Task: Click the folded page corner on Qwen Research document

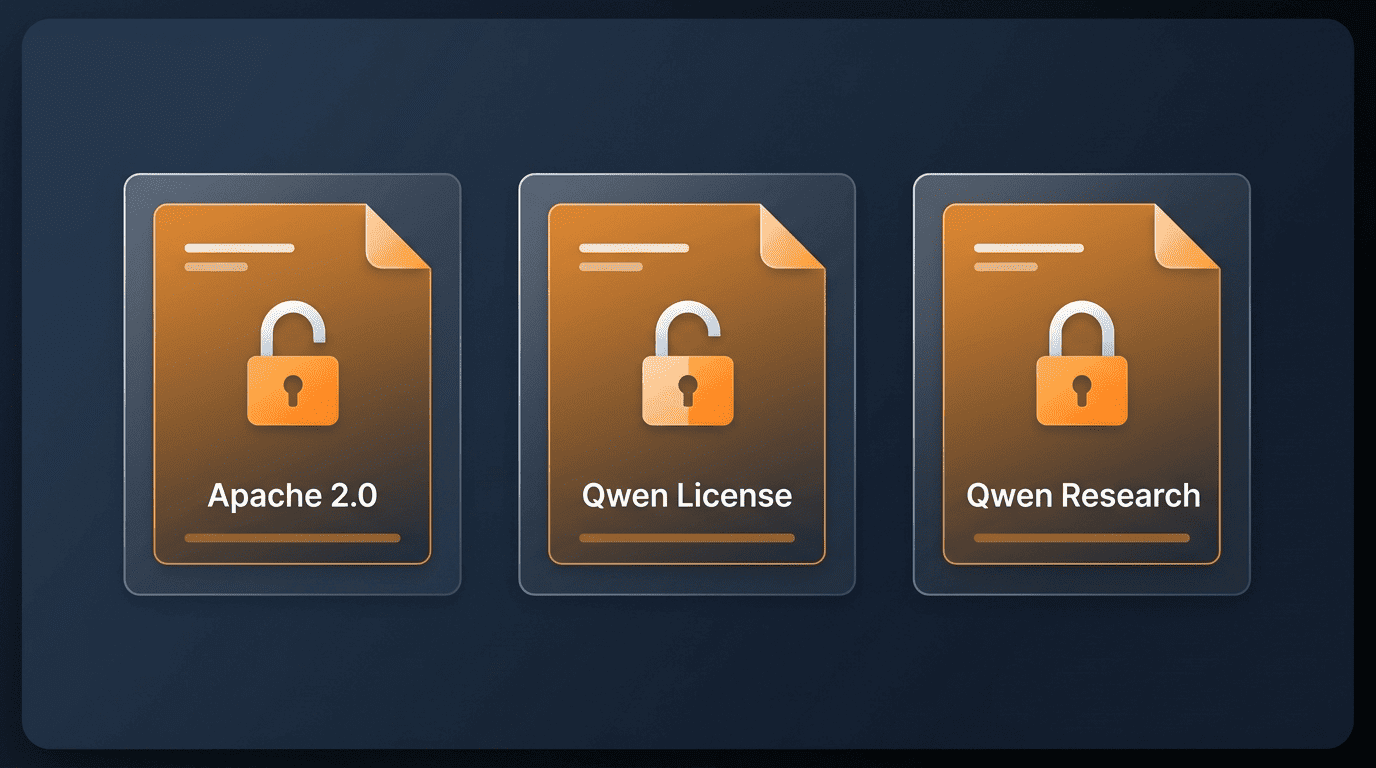Action: click(x=1186, y=236)
